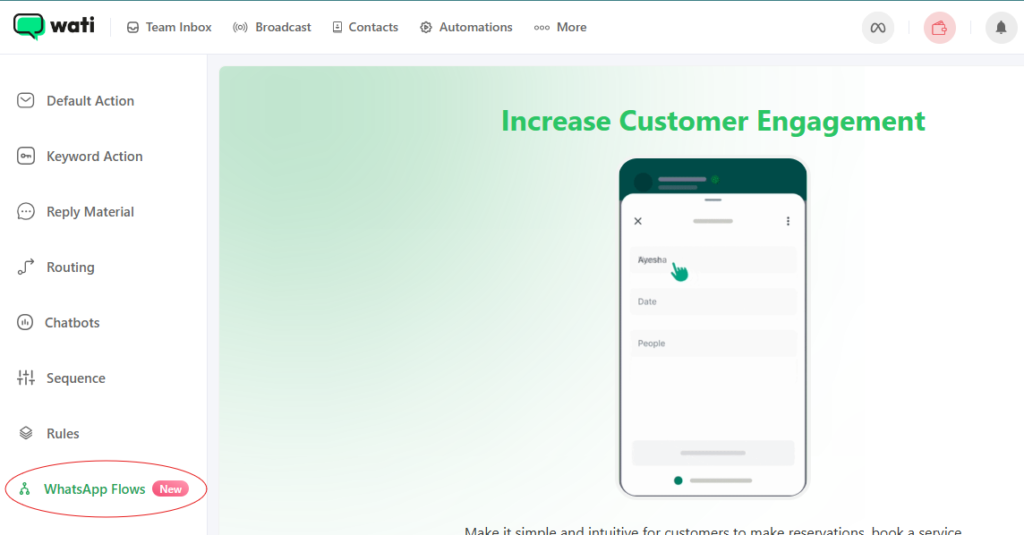Viewport: 1024px width, 535px height.
Task: Click the Reply Material chat bubble icon
Action: click(x=25, y=212)
